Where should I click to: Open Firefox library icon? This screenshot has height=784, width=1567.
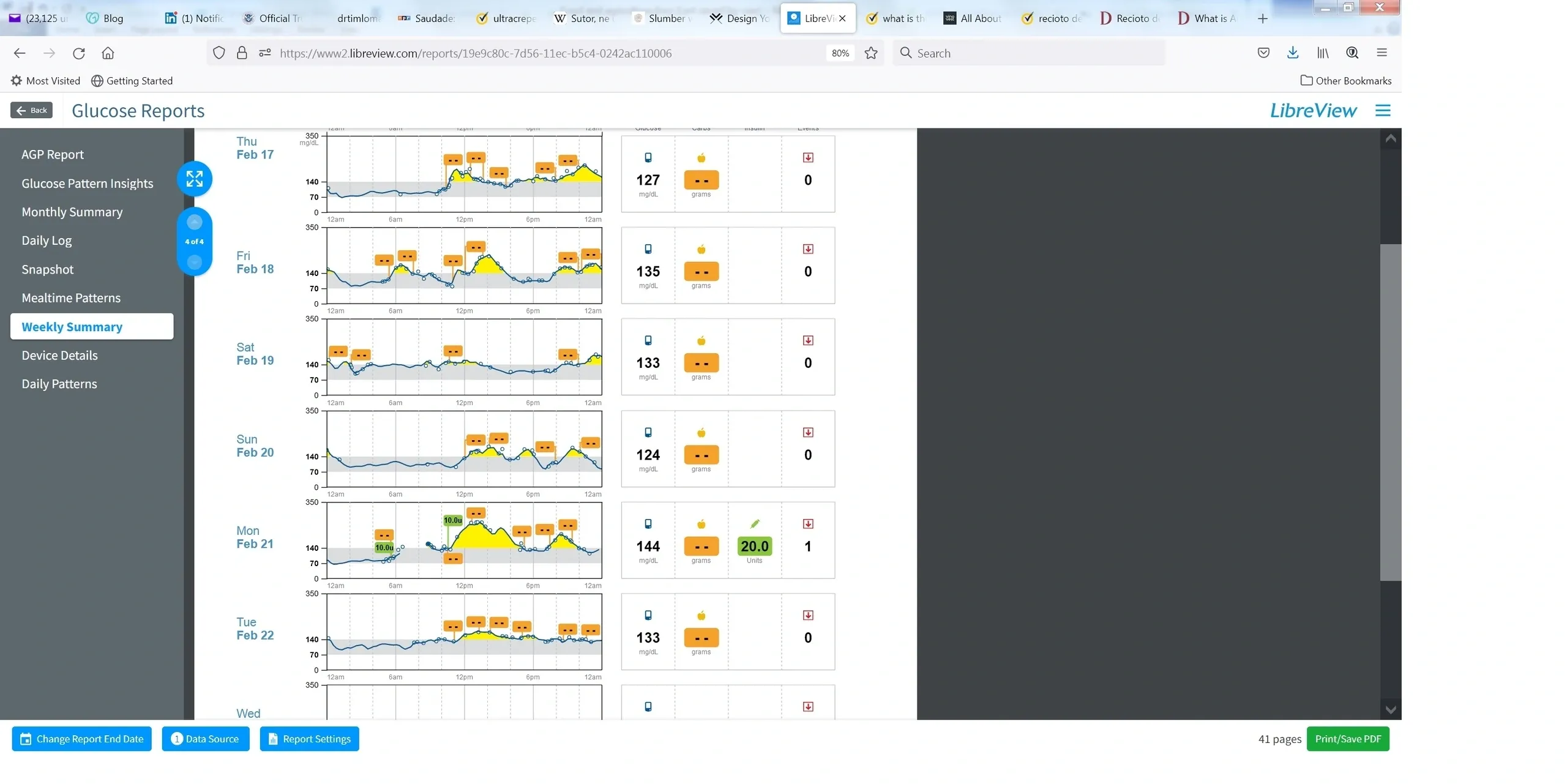coord(1322,53)
